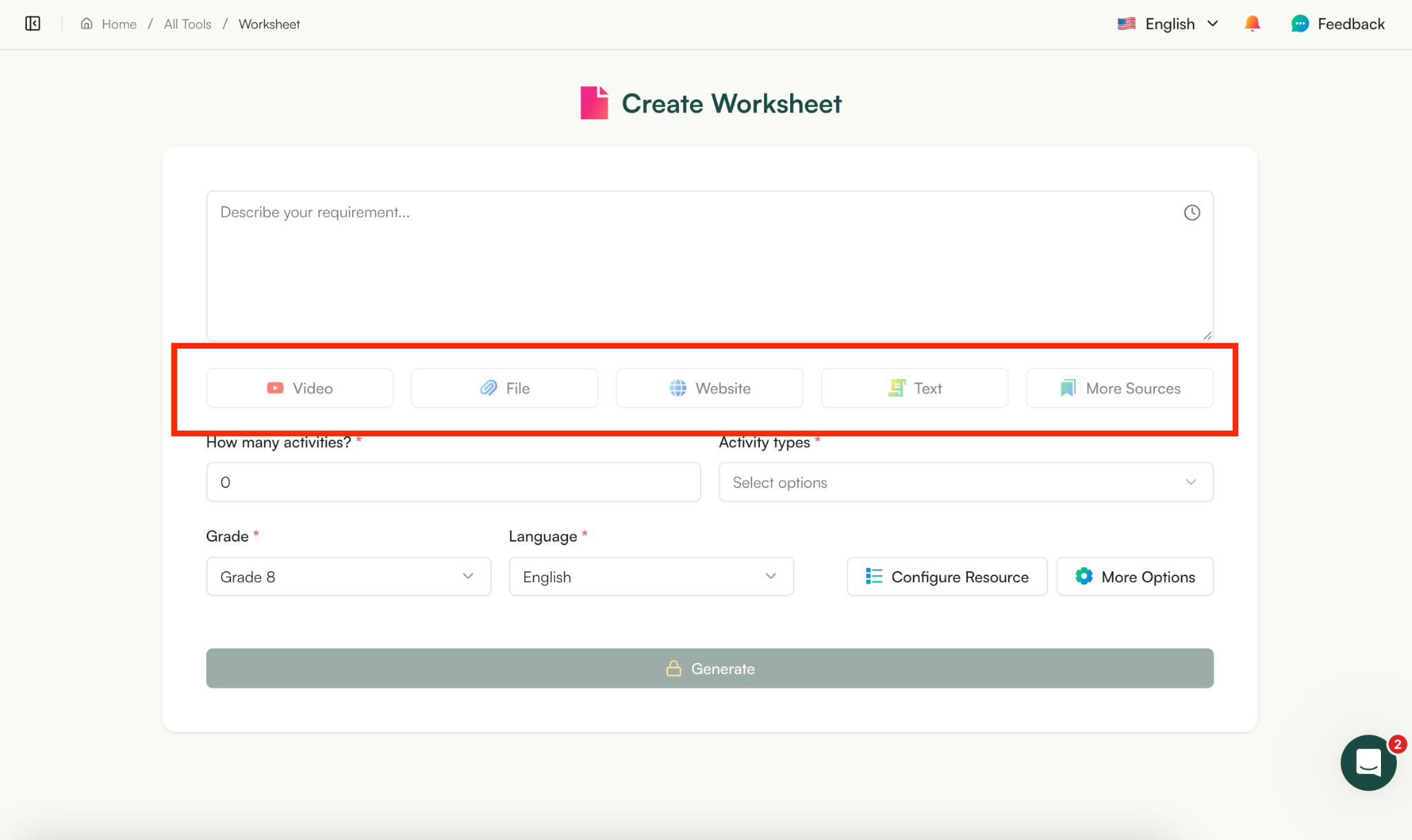This screenshot has height=840, width=1412.
Task: Go to Home breadcrumb
Action: pos(119,24)
